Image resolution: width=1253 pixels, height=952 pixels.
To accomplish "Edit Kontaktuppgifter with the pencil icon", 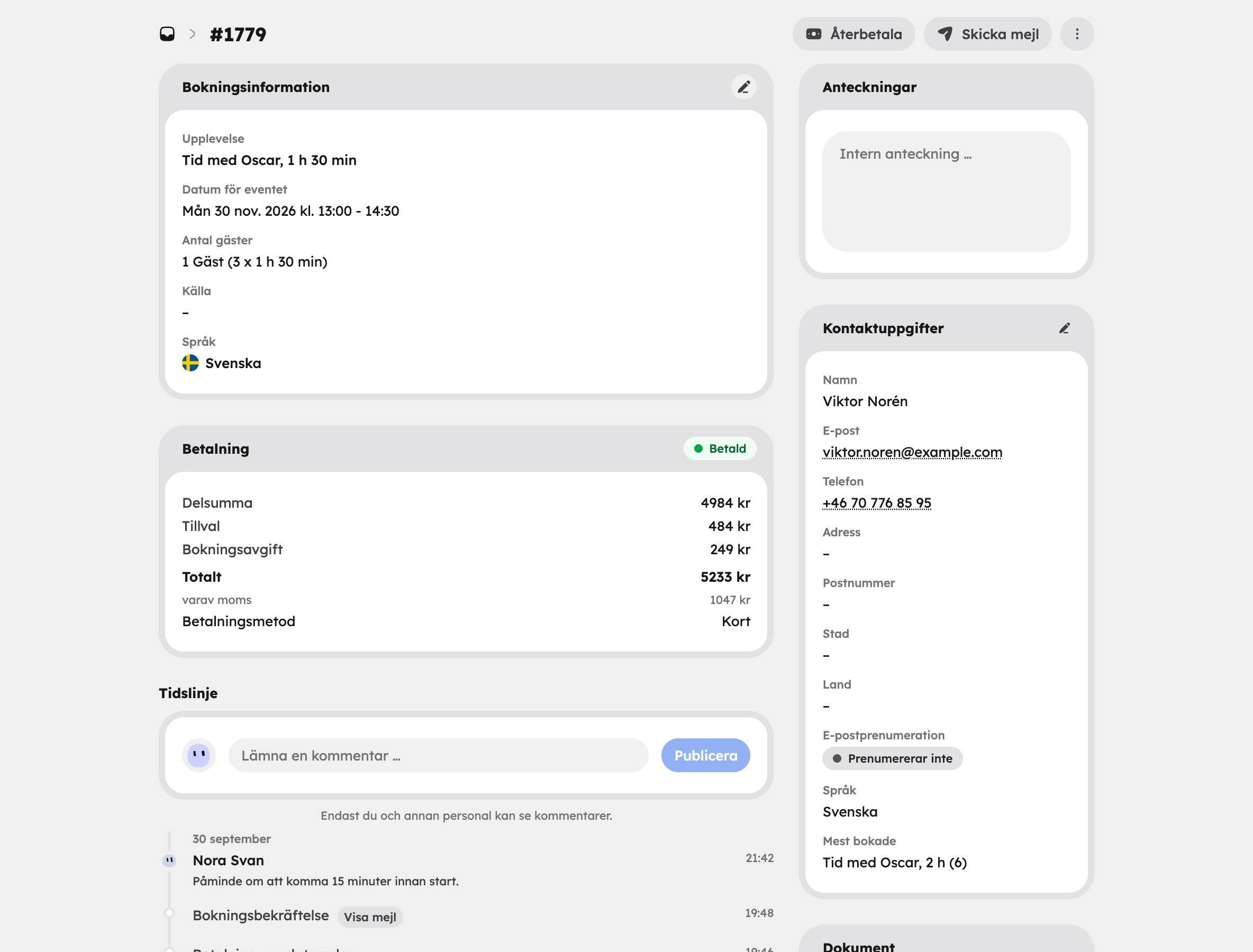I will [x=1064, y=328].
